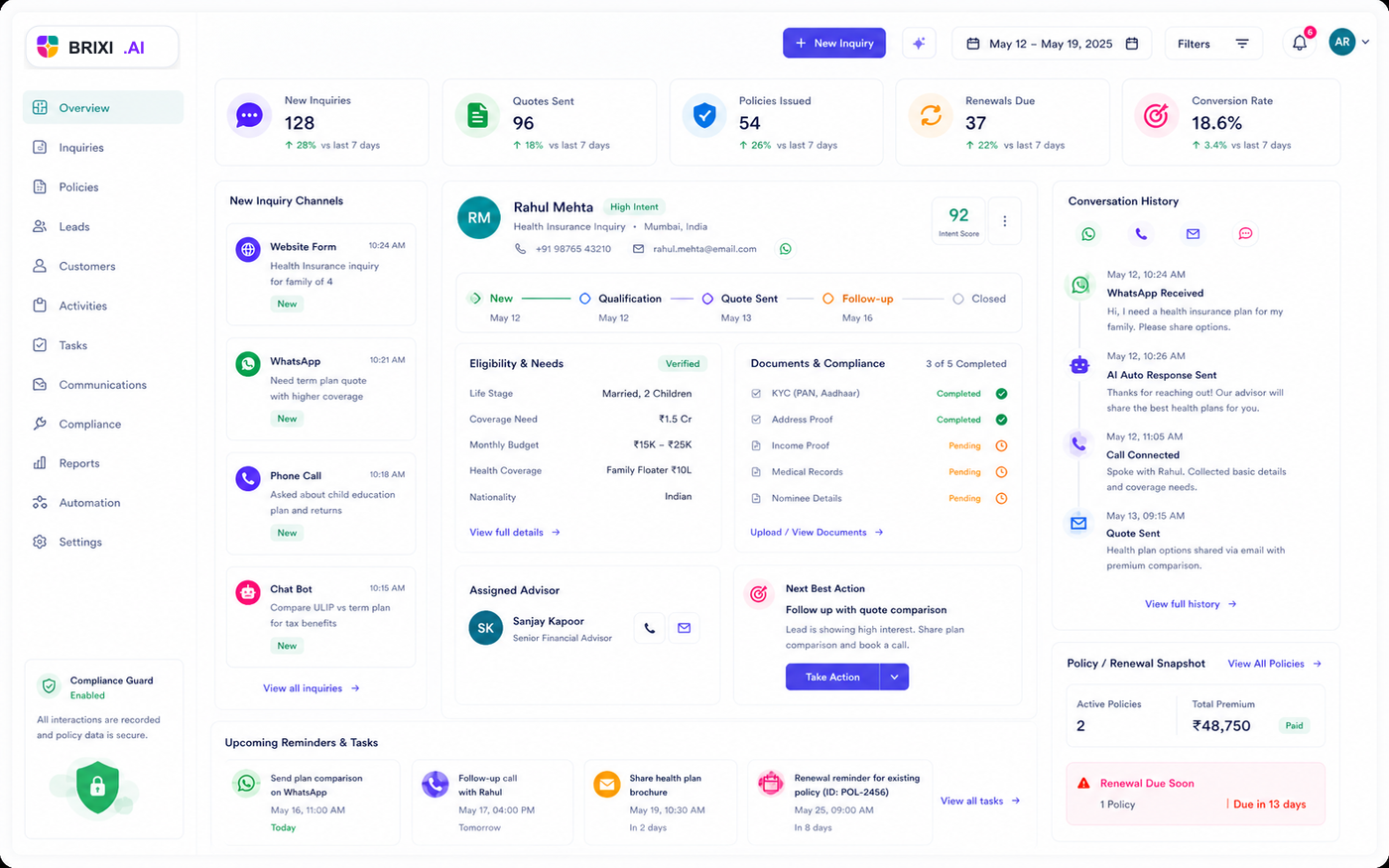Open View full history link
Screen dimensions: 1389x868
tap(1191, 604)
